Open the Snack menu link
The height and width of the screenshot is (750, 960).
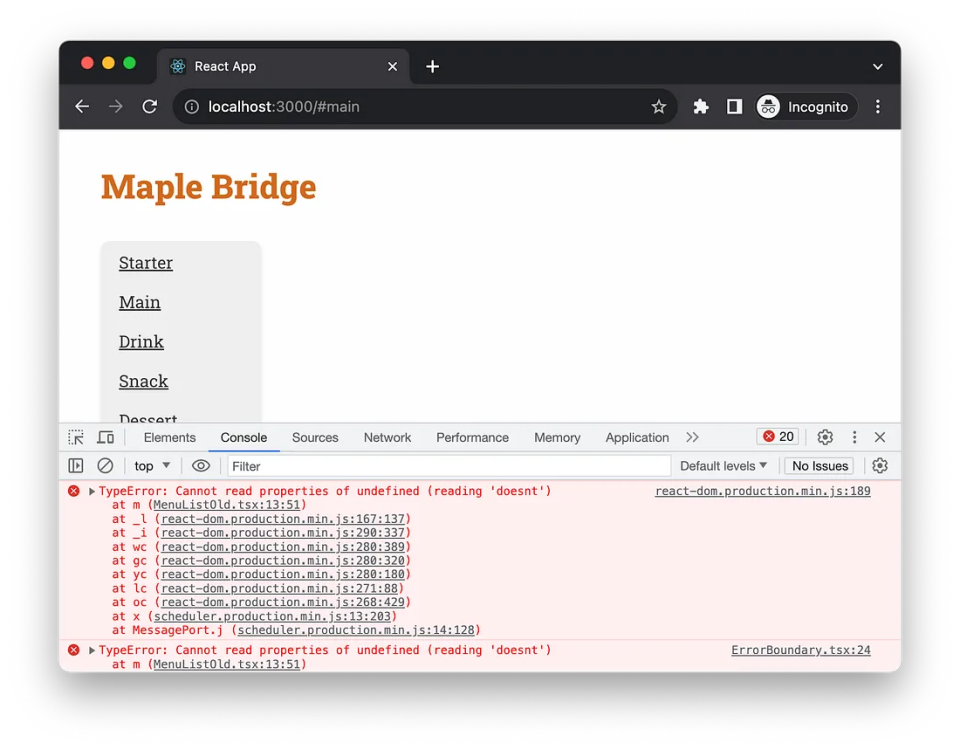143,381
